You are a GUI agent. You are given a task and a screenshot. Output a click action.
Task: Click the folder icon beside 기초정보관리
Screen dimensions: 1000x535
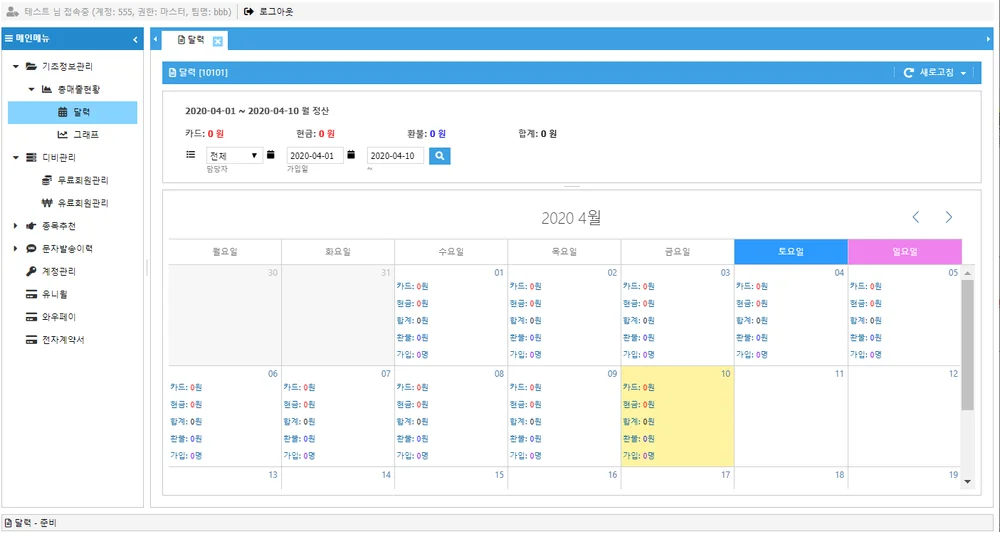point(31,66)
